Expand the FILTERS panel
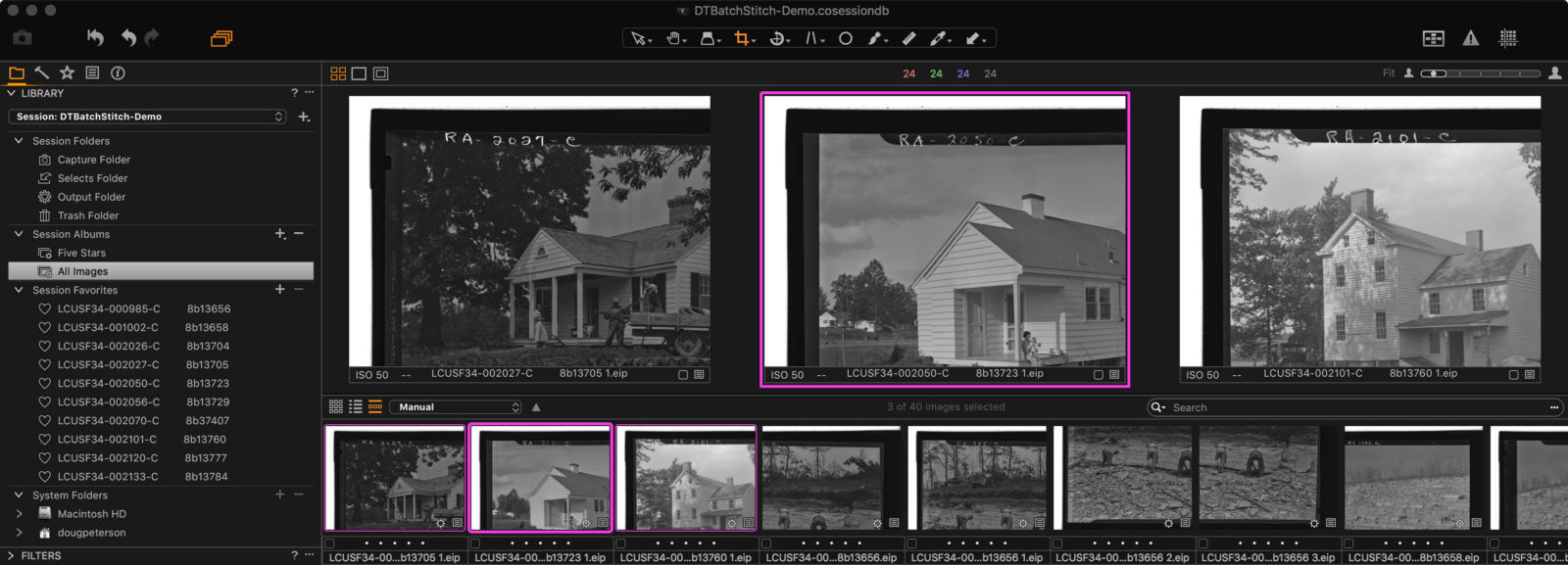1568x565 pixels. click(11, 555)
